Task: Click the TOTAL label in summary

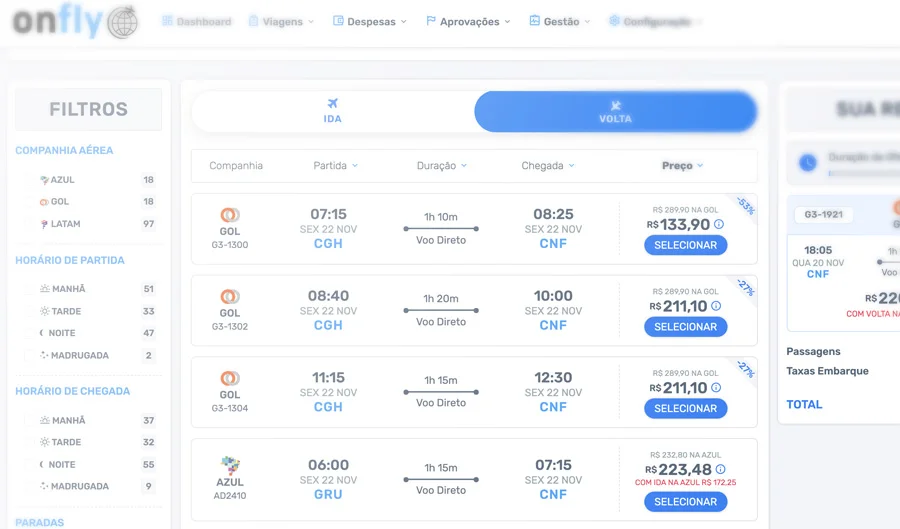Action: (804, 404)
